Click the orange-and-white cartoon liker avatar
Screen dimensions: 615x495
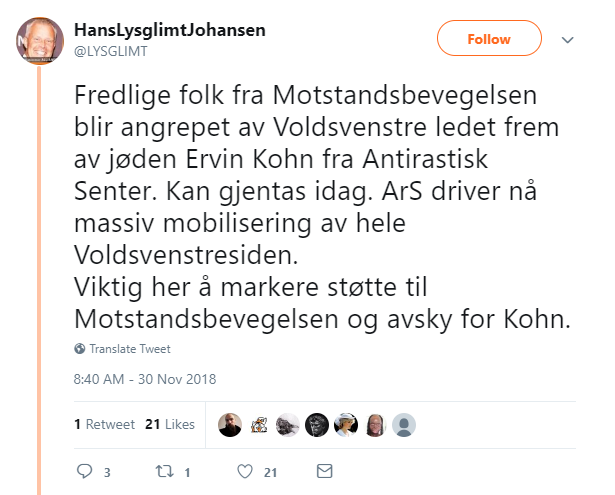click(x=259, y=424)
